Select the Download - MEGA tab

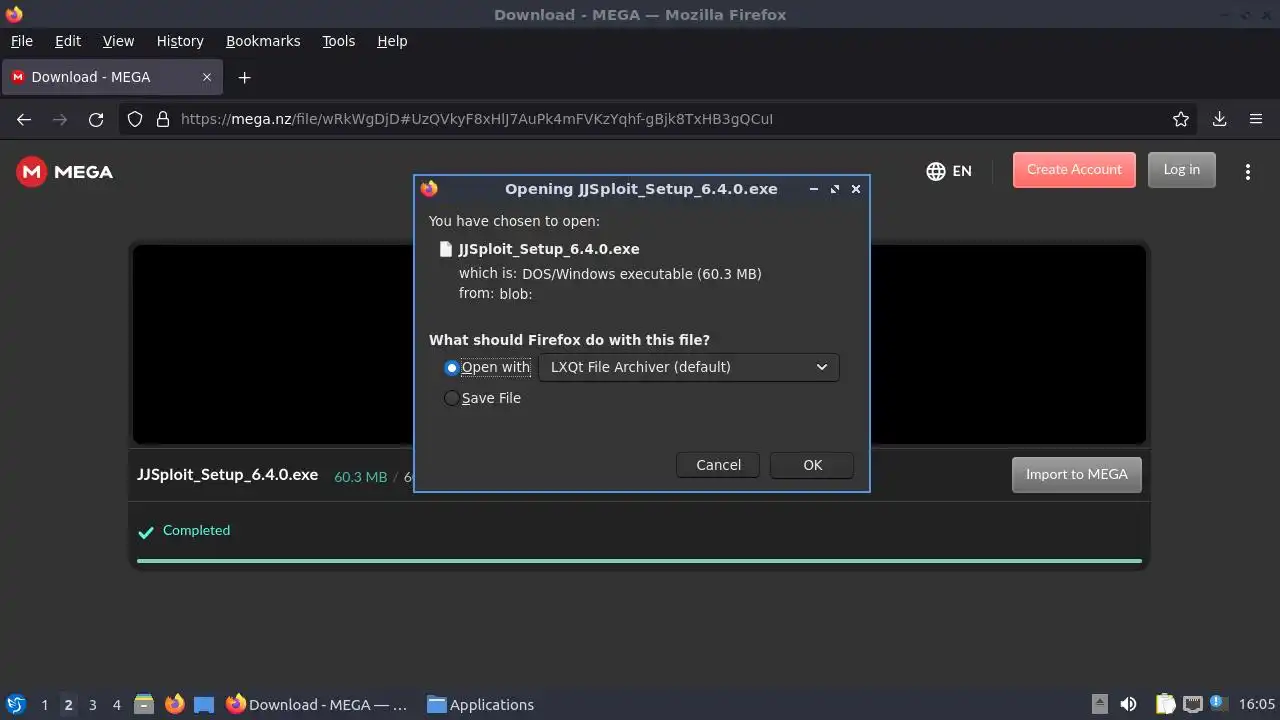(113, 77)
